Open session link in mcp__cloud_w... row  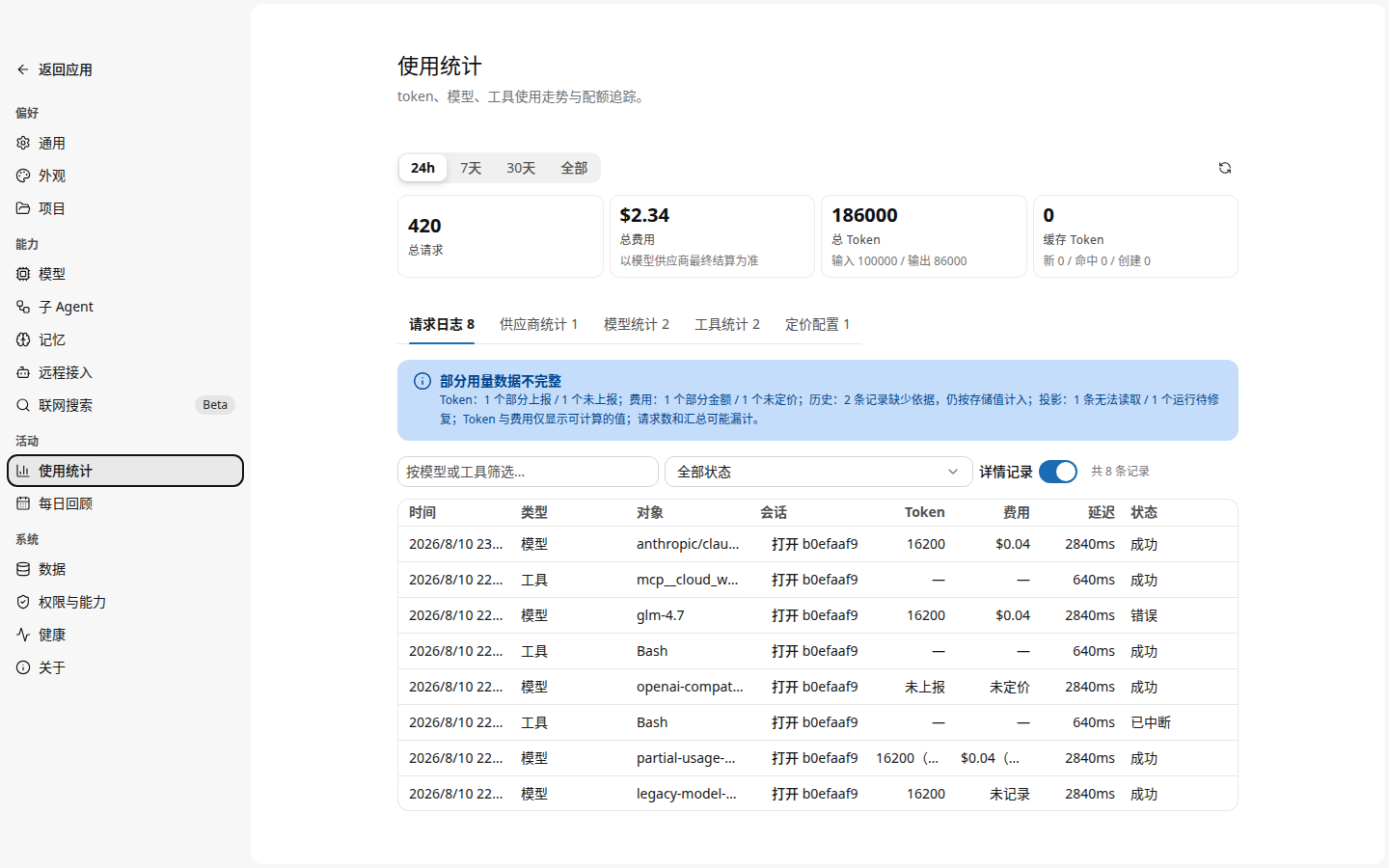814,580
